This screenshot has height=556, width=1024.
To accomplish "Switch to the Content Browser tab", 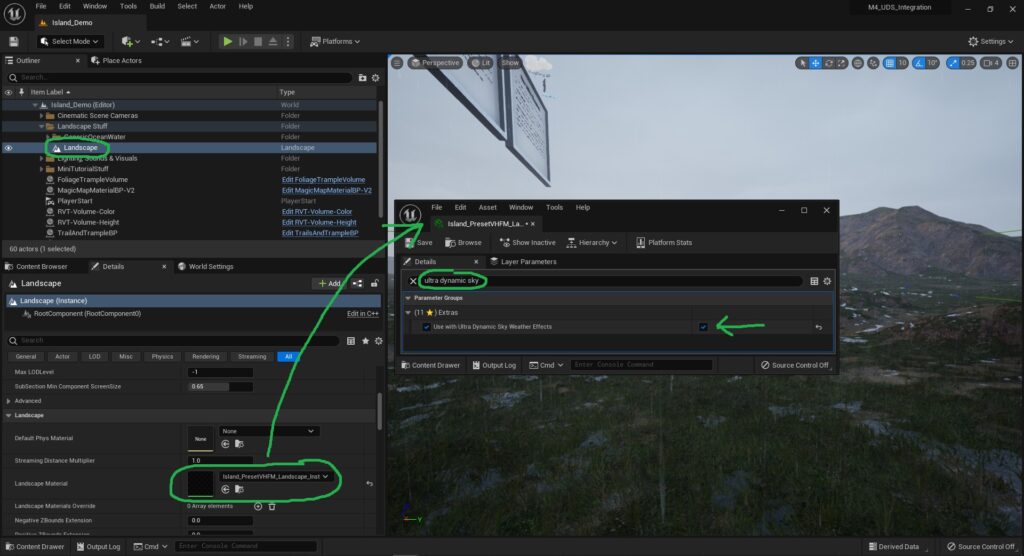I will (37, 267).
